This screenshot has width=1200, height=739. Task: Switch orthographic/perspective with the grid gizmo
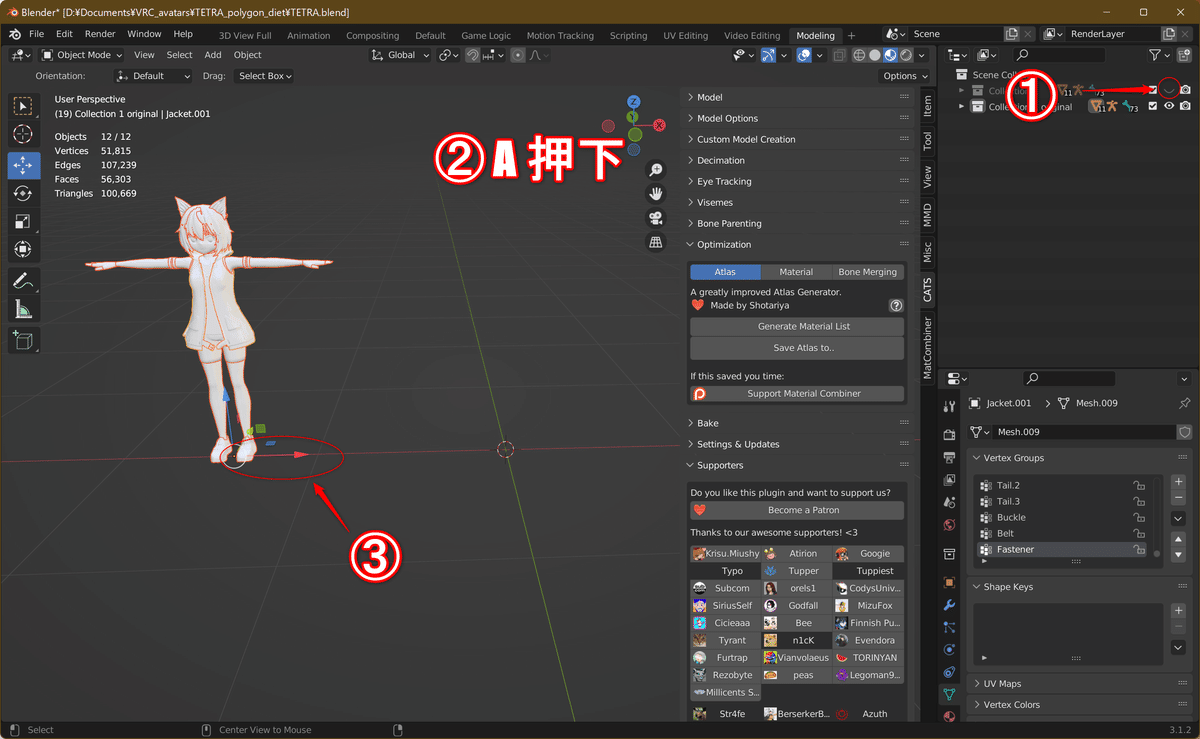[x=655, y=242]
